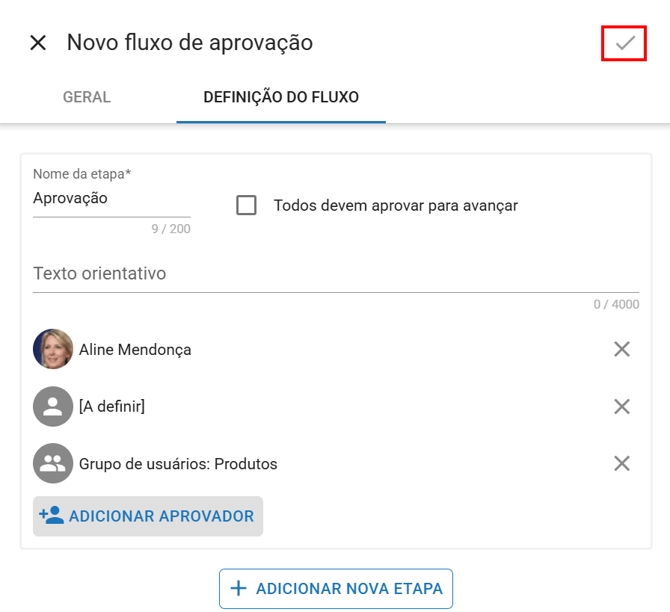Click the plus icon in ADICIONAR NOVA ETAPA
This screenshot has width=670, height=612.
point(238,588)
